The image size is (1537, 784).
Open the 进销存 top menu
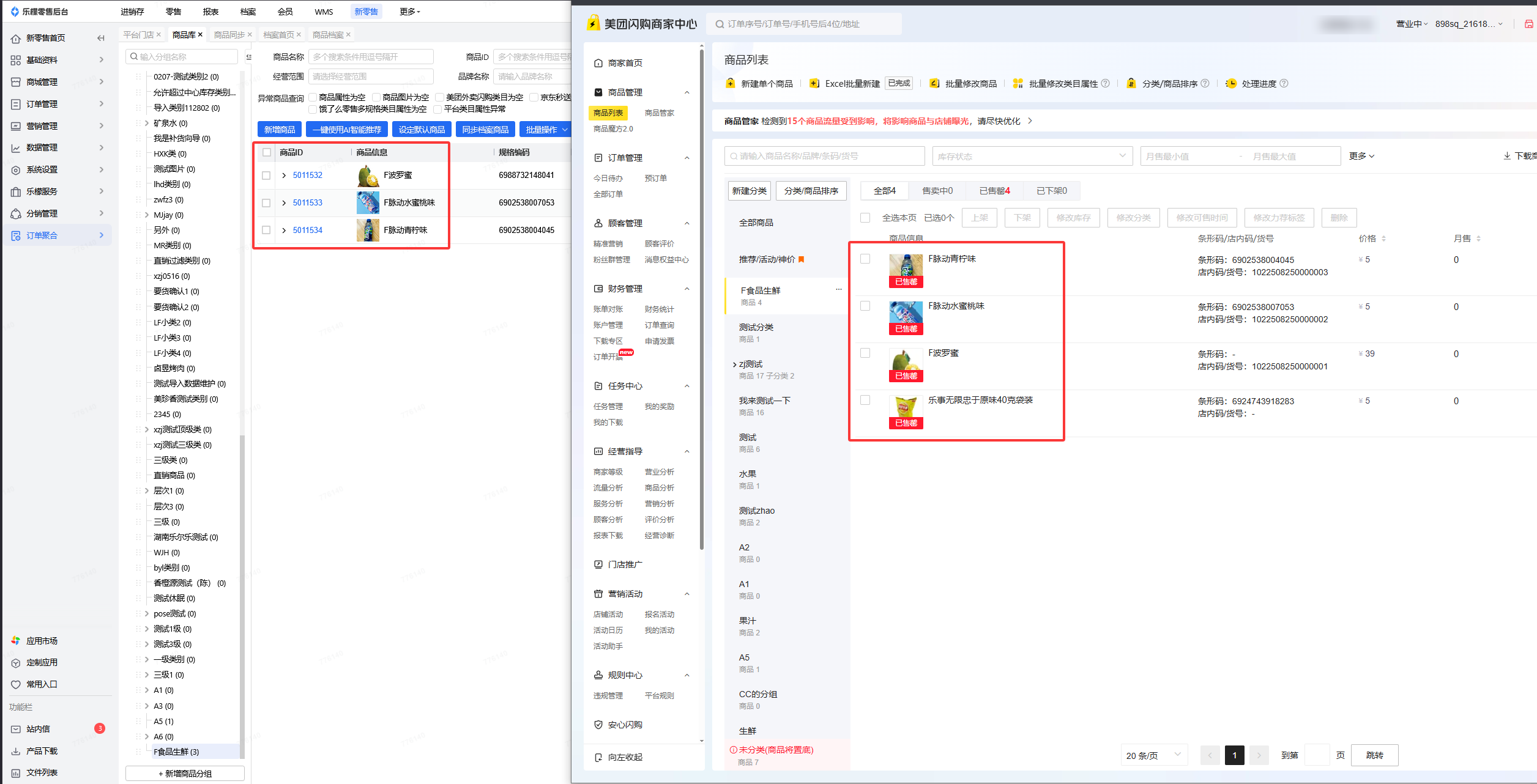[x=132, y=12]
